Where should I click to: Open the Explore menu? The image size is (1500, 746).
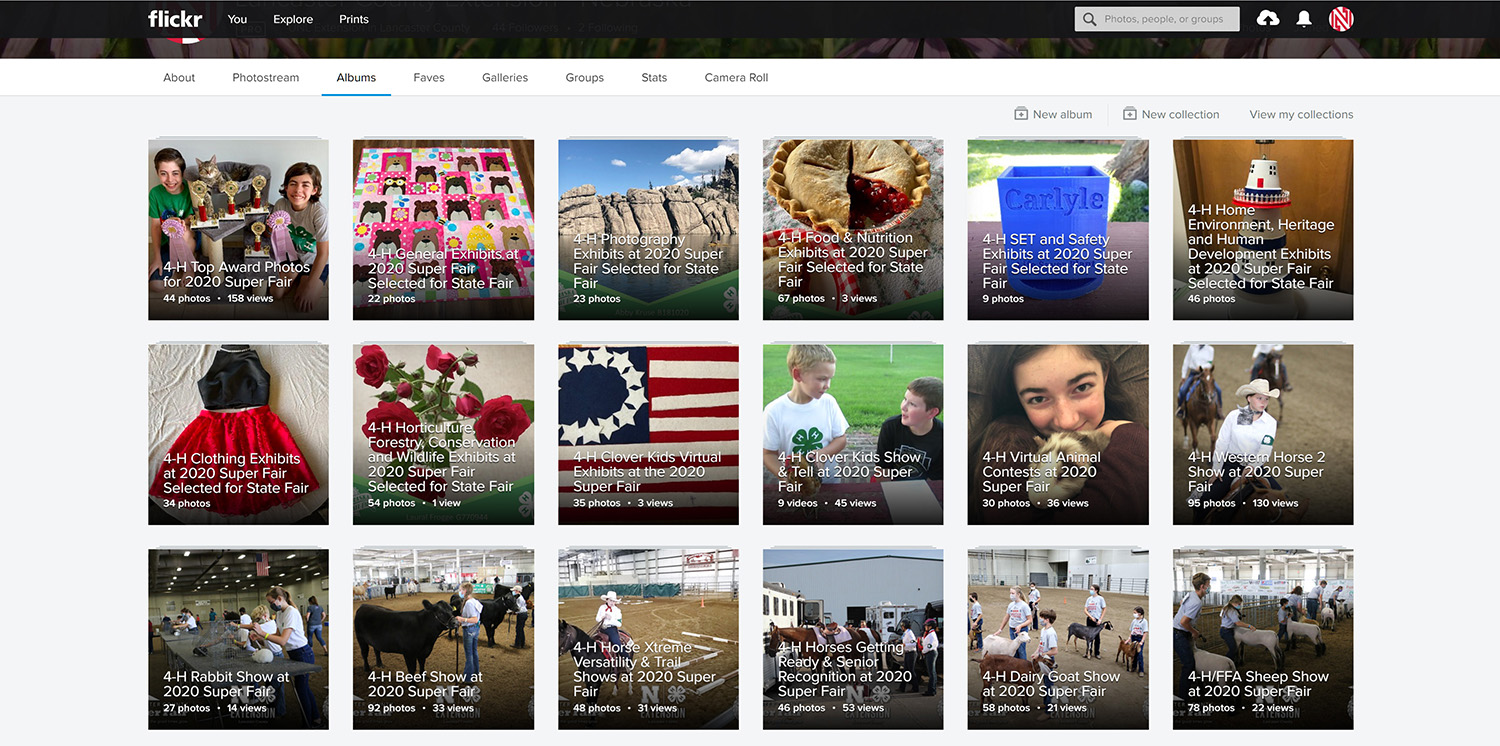click(293, 19)
